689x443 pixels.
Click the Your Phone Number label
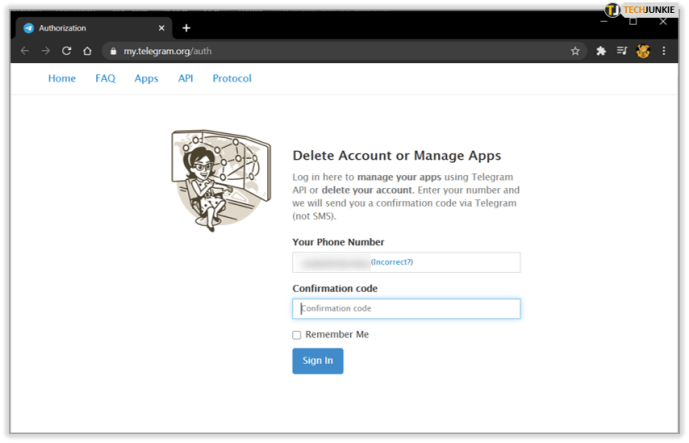click(x=338, y=242)
